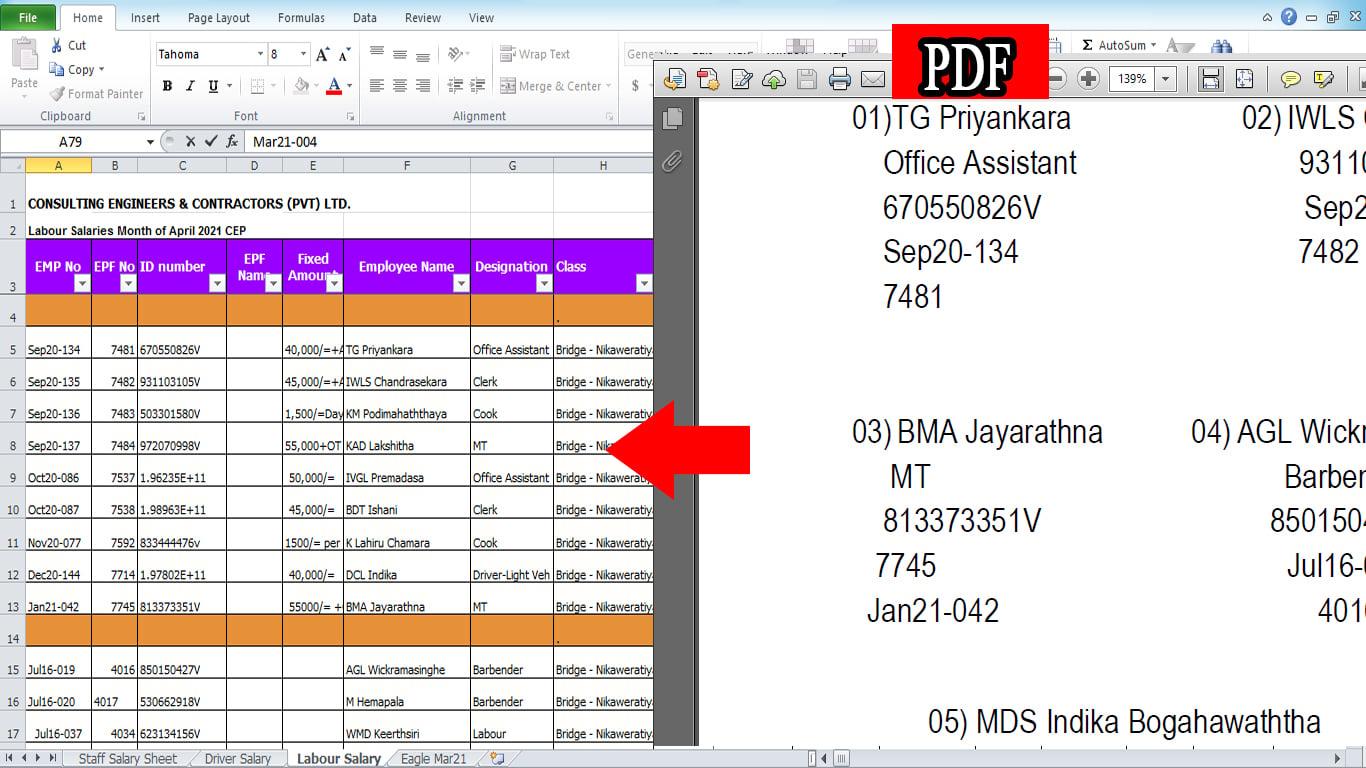Open the email attachment icon in PDF toolbar

pyautogui.click(x=872, y=78)
